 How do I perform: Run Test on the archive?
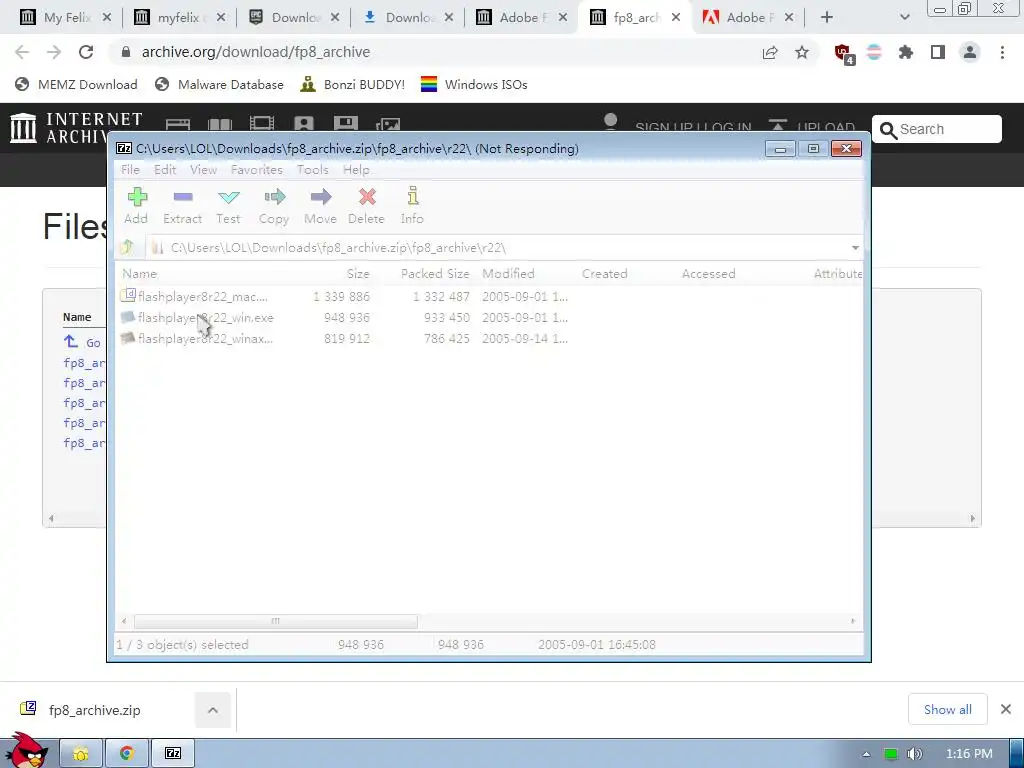coord(228,206)
